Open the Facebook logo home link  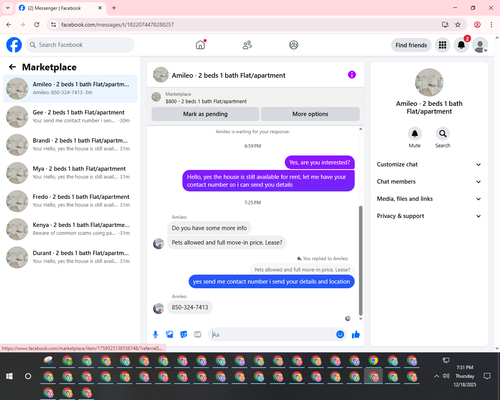[14, 45]
